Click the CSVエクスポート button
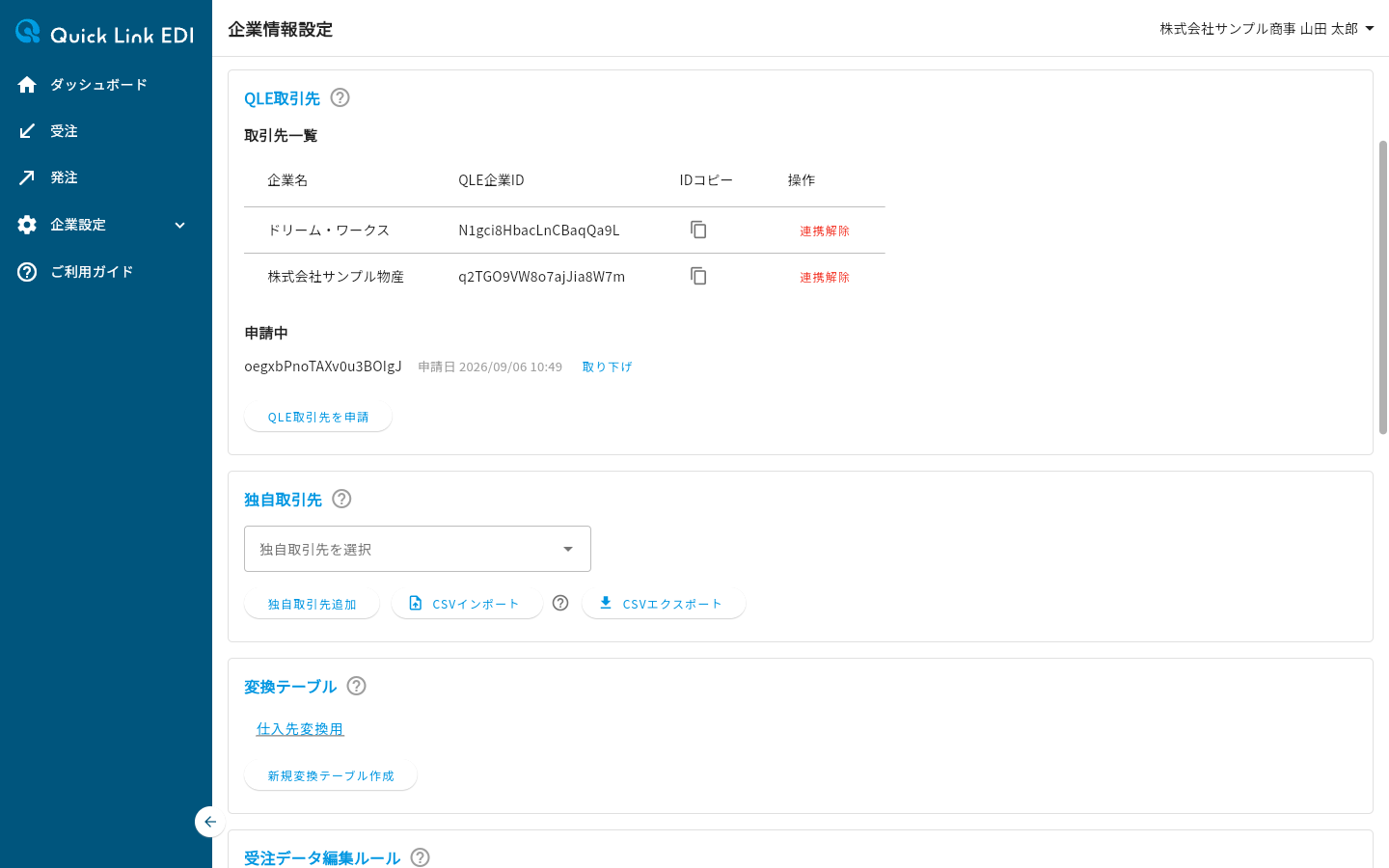Image resolution: width=1389 pixels, height=868 pixels. 664,604
